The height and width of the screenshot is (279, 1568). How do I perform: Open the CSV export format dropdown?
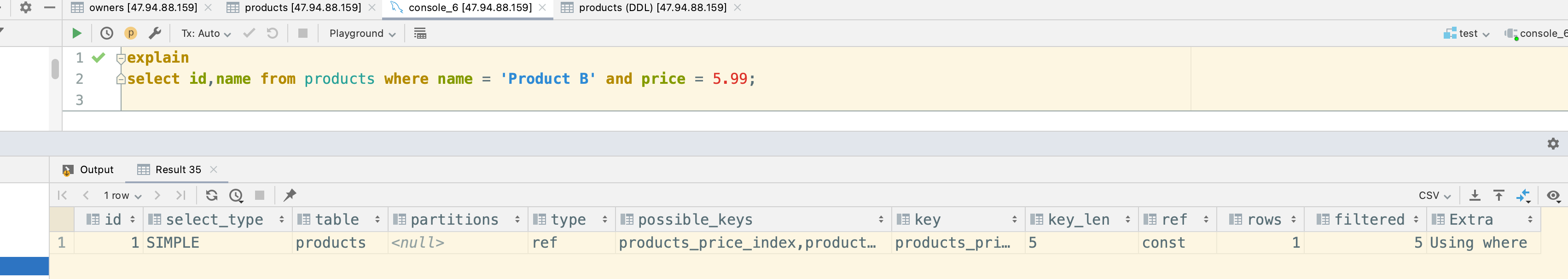(x=1434, y=196)
